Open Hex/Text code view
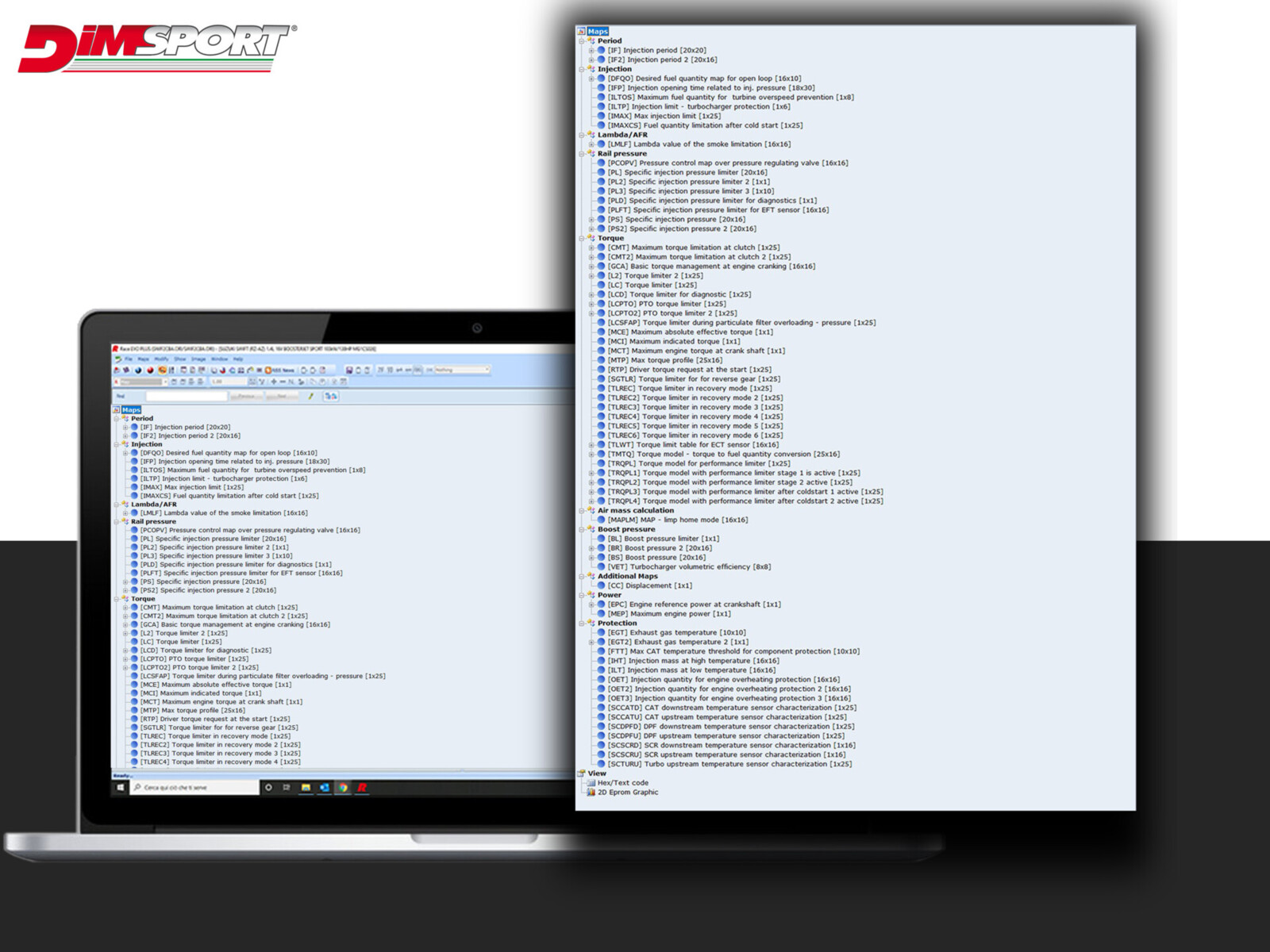Image resolution: width=1270 pixels, height=952 pixels. coord(622,783)
